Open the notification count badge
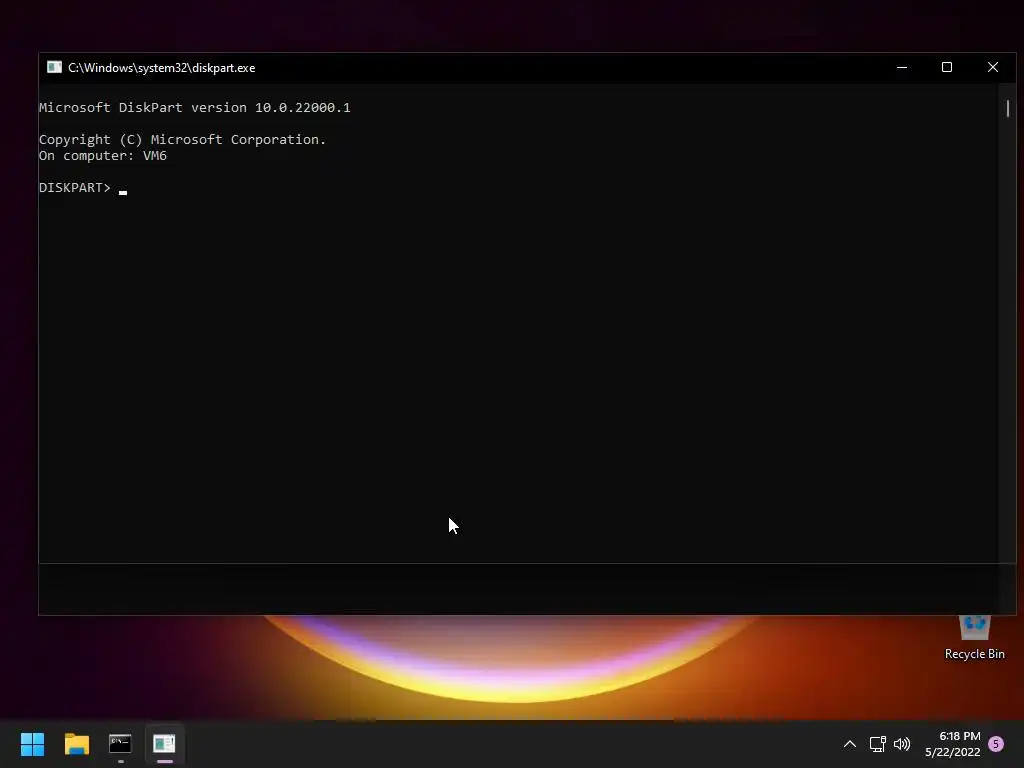This screenshot has height=768, width=1024. [996, 744]
